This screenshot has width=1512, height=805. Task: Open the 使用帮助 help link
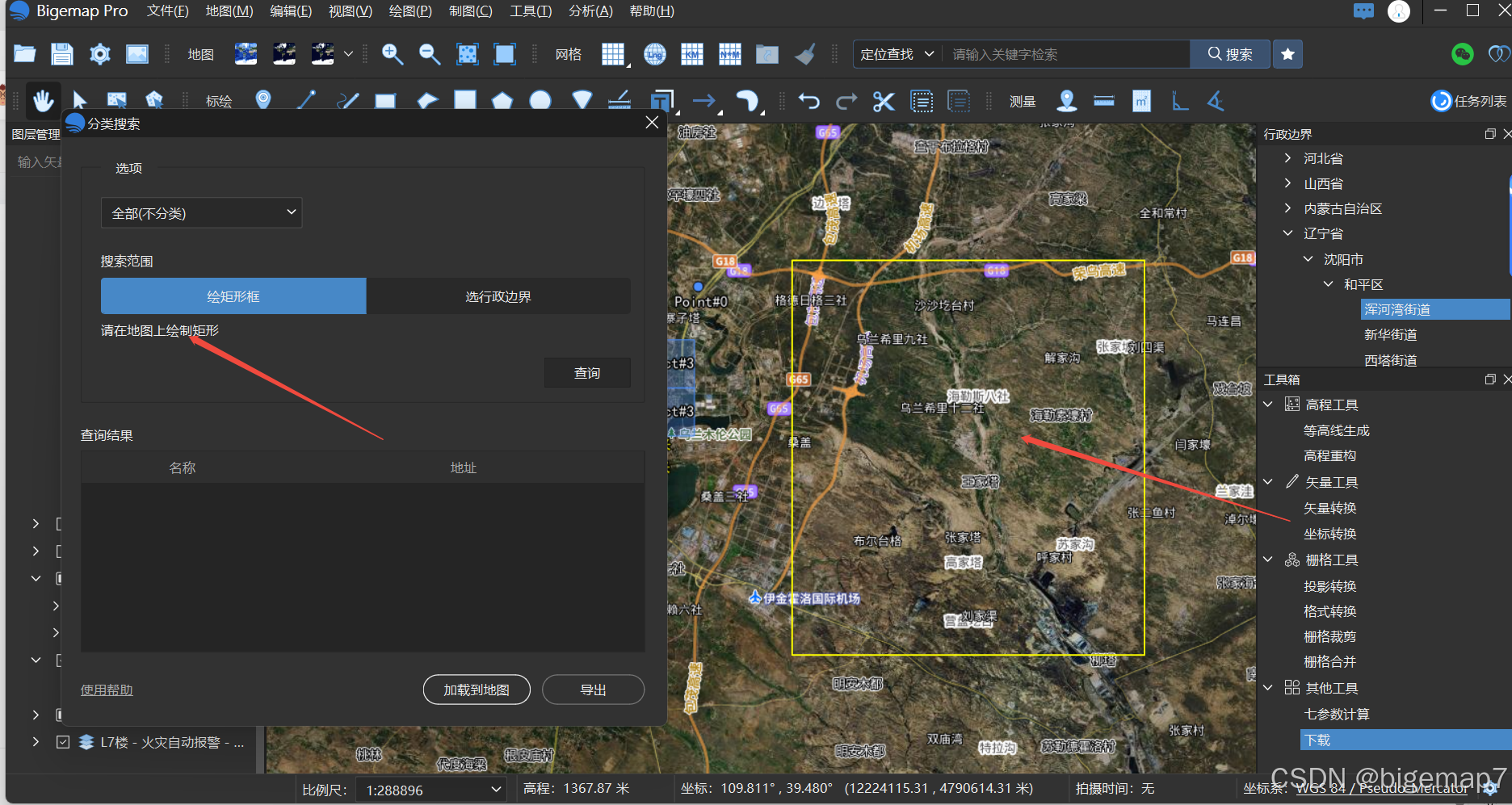click(x=107, y=690)
